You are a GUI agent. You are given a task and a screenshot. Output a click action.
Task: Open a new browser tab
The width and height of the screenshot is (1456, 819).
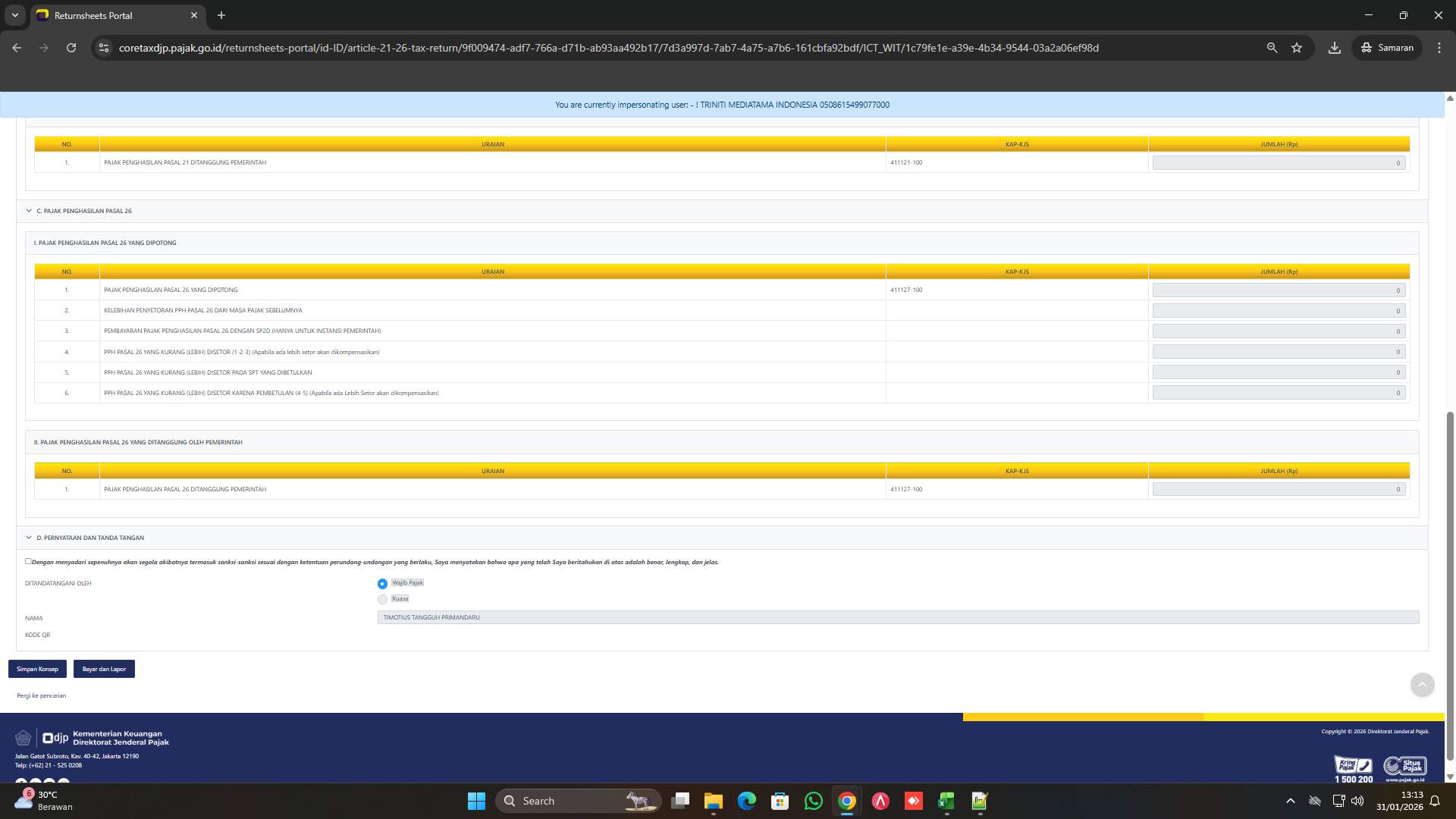pyautogui.click(x=221, y=15)
